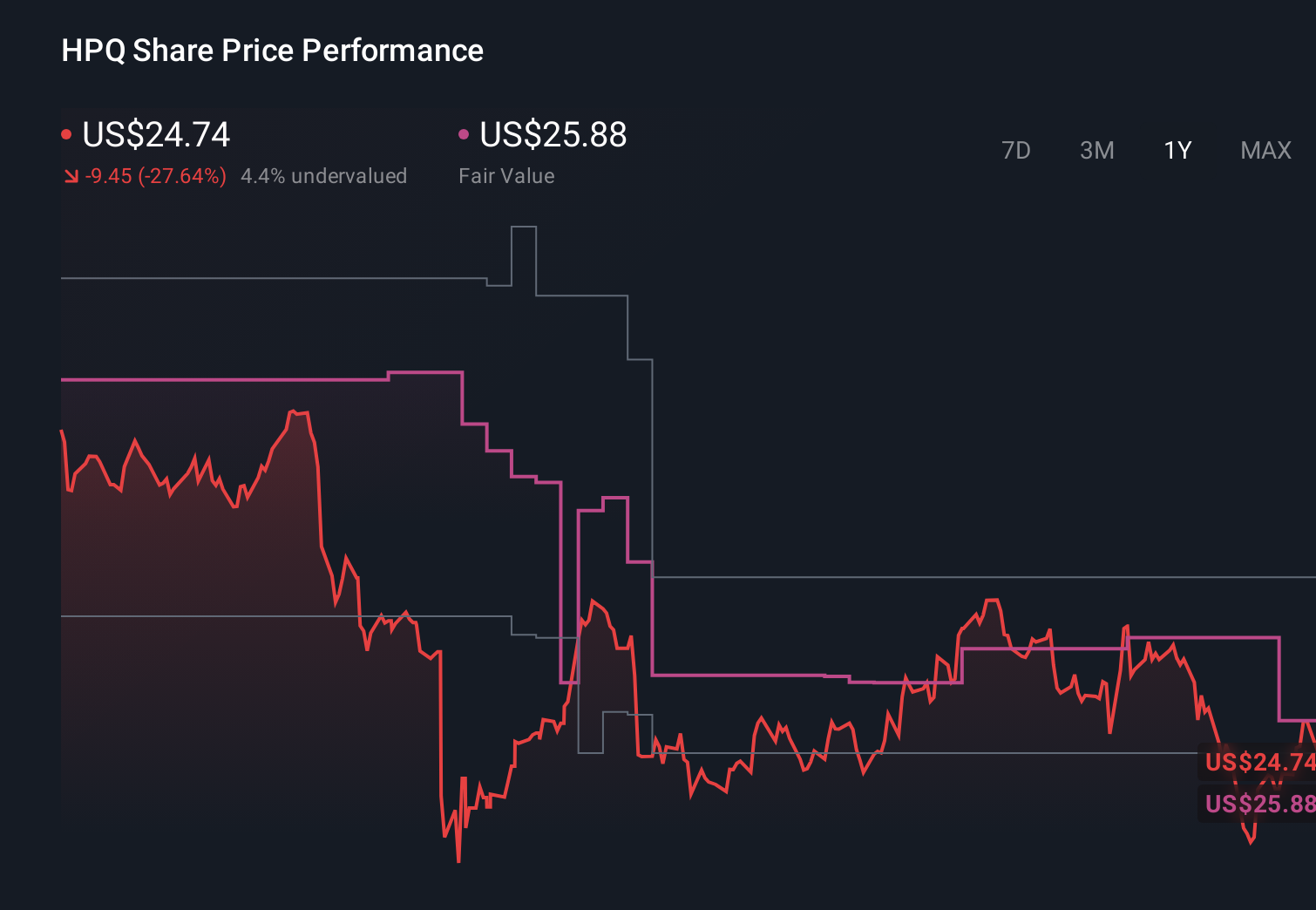The width and height of the screenshot is (1316, 910).
Task: Open the 7D time range
Action: pyautogui.click(x=1016, y=150)
